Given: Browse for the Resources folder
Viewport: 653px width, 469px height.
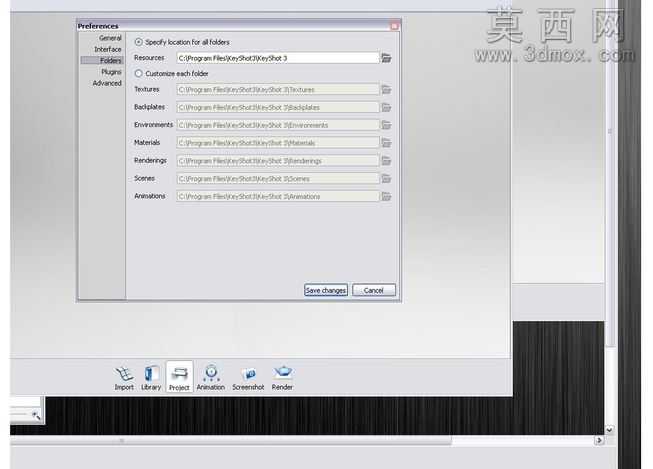Looking at the screenshot, I should (x=386, y=58).
